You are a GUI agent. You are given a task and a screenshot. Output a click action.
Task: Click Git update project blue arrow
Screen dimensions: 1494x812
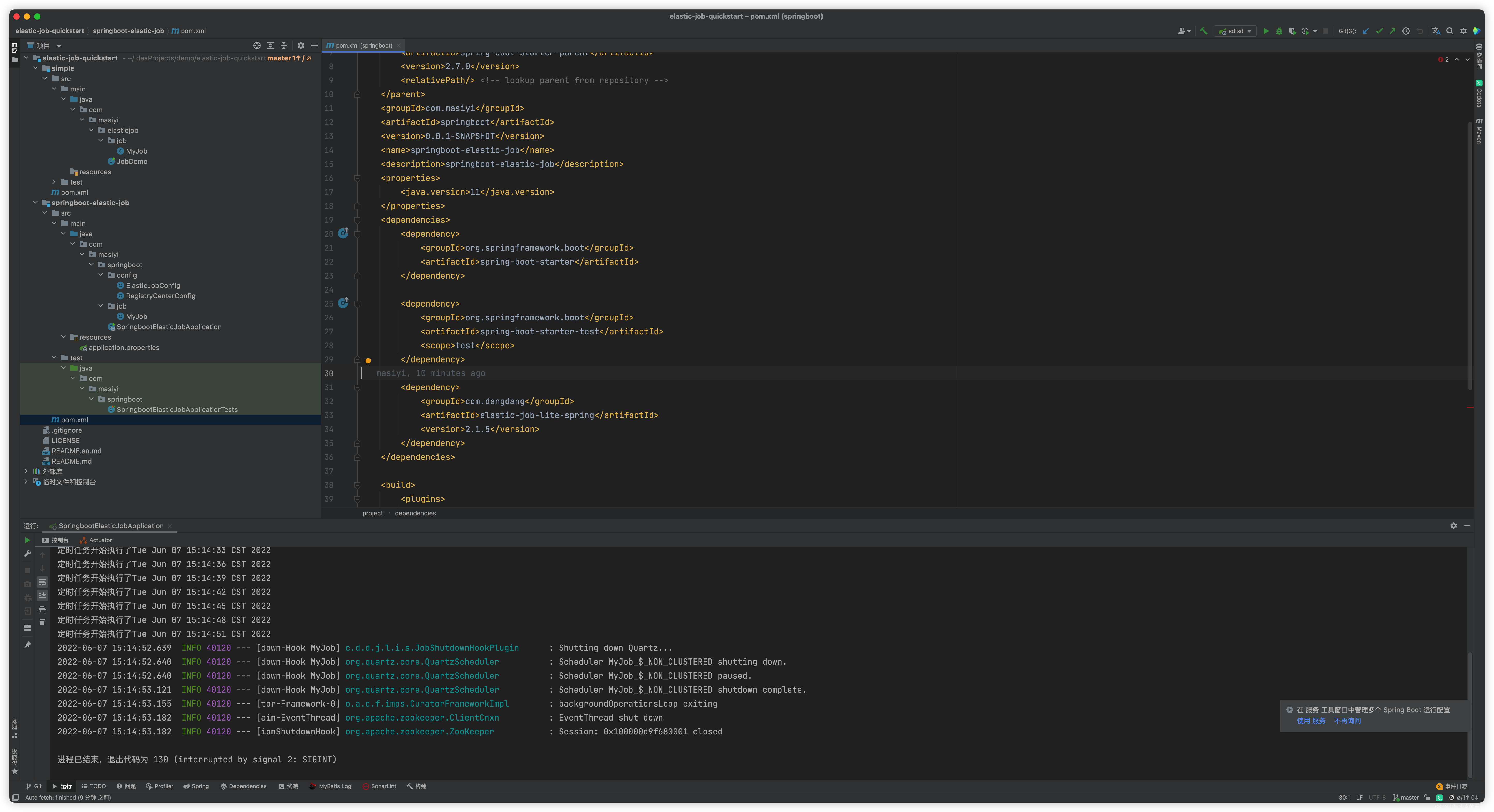coord(1366,31)
